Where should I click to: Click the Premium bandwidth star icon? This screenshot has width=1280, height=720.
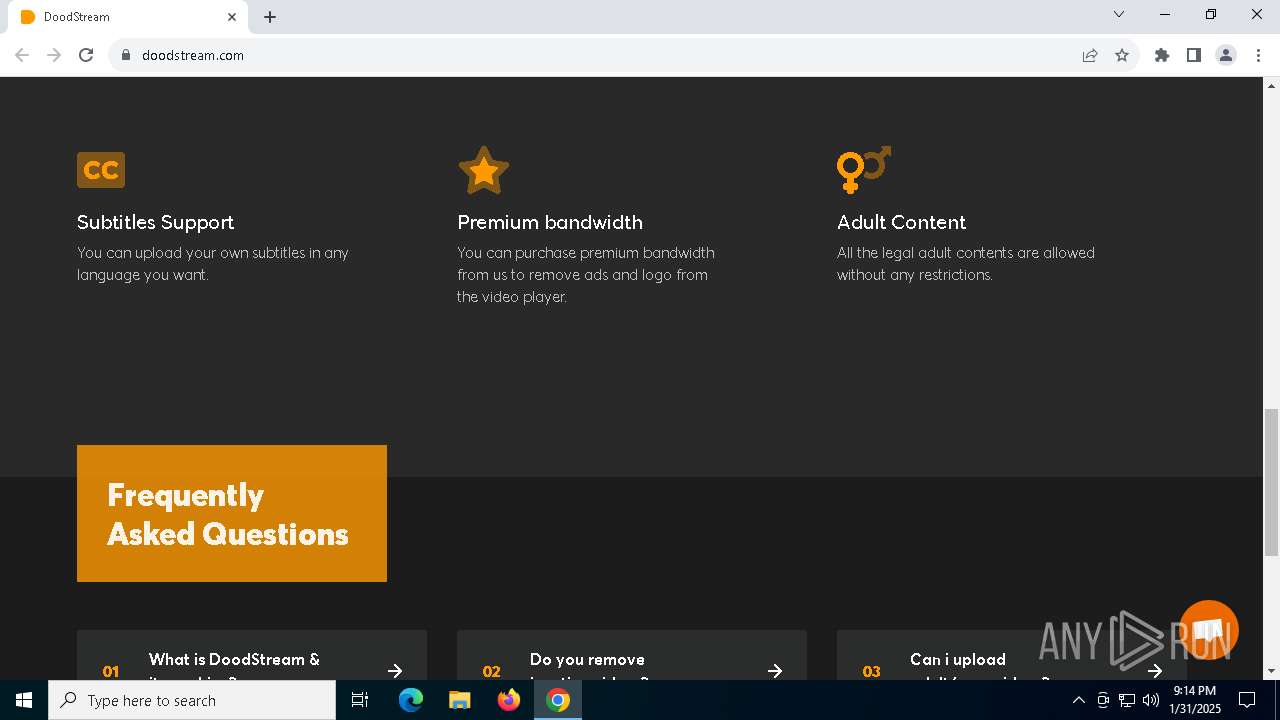484,171
